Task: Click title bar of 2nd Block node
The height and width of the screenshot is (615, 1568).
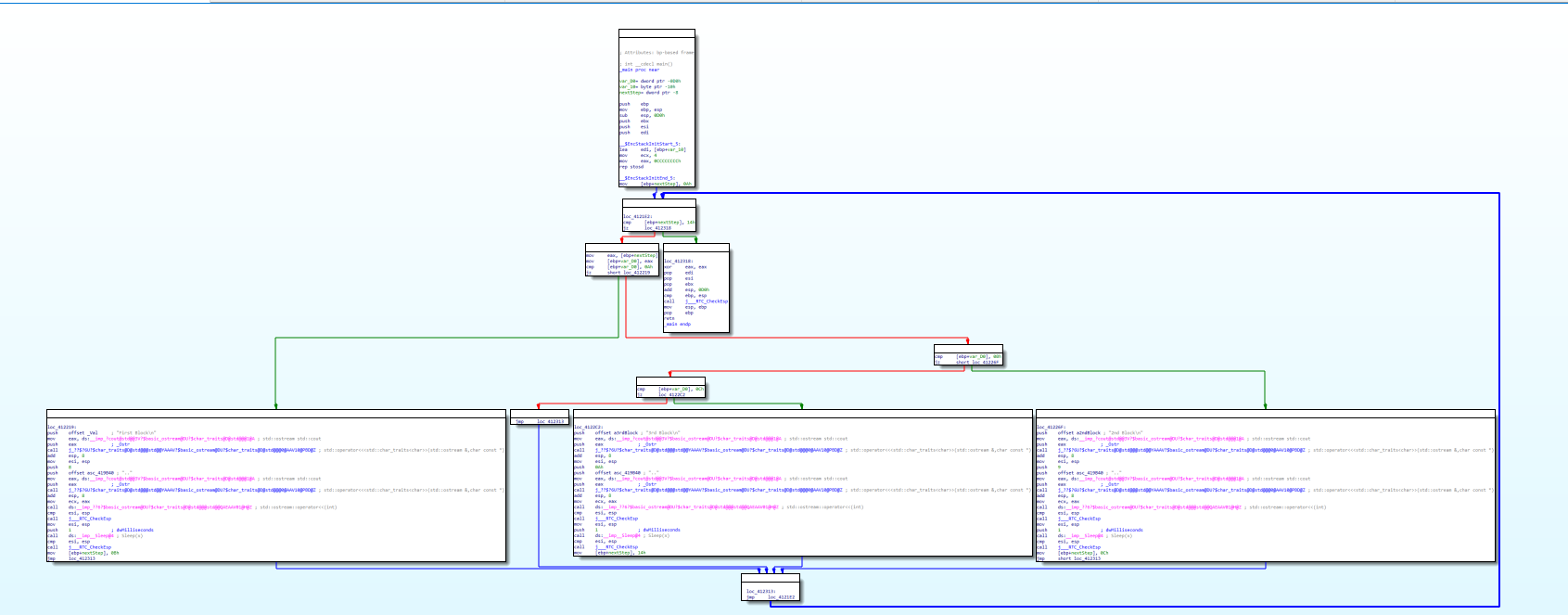Action: [1264, 414]
